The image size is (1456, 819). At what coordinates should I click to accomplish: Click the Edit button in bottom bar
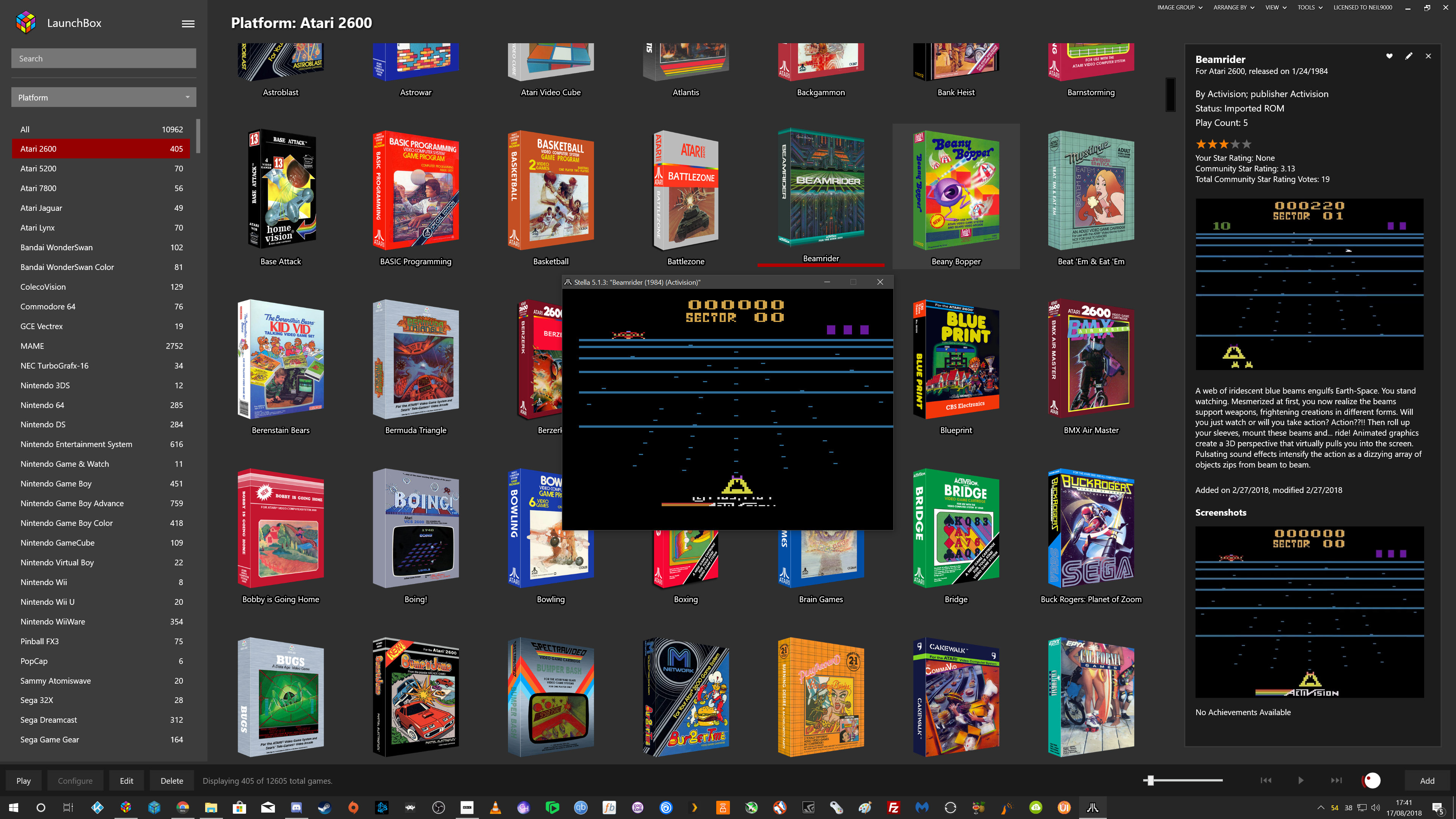(127, 781)
